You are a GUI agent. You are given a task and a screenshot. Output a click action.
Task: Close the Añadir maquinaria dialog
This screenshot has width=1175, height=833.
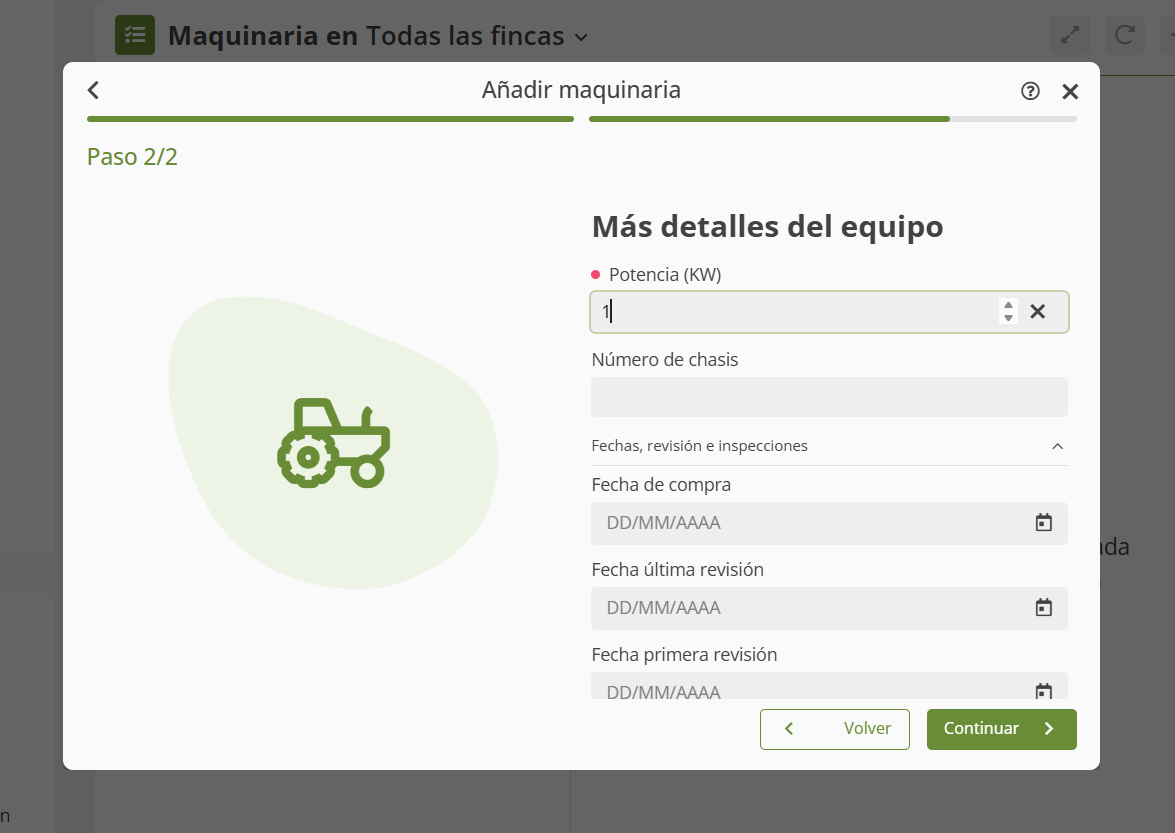[x=1070, y=92]
